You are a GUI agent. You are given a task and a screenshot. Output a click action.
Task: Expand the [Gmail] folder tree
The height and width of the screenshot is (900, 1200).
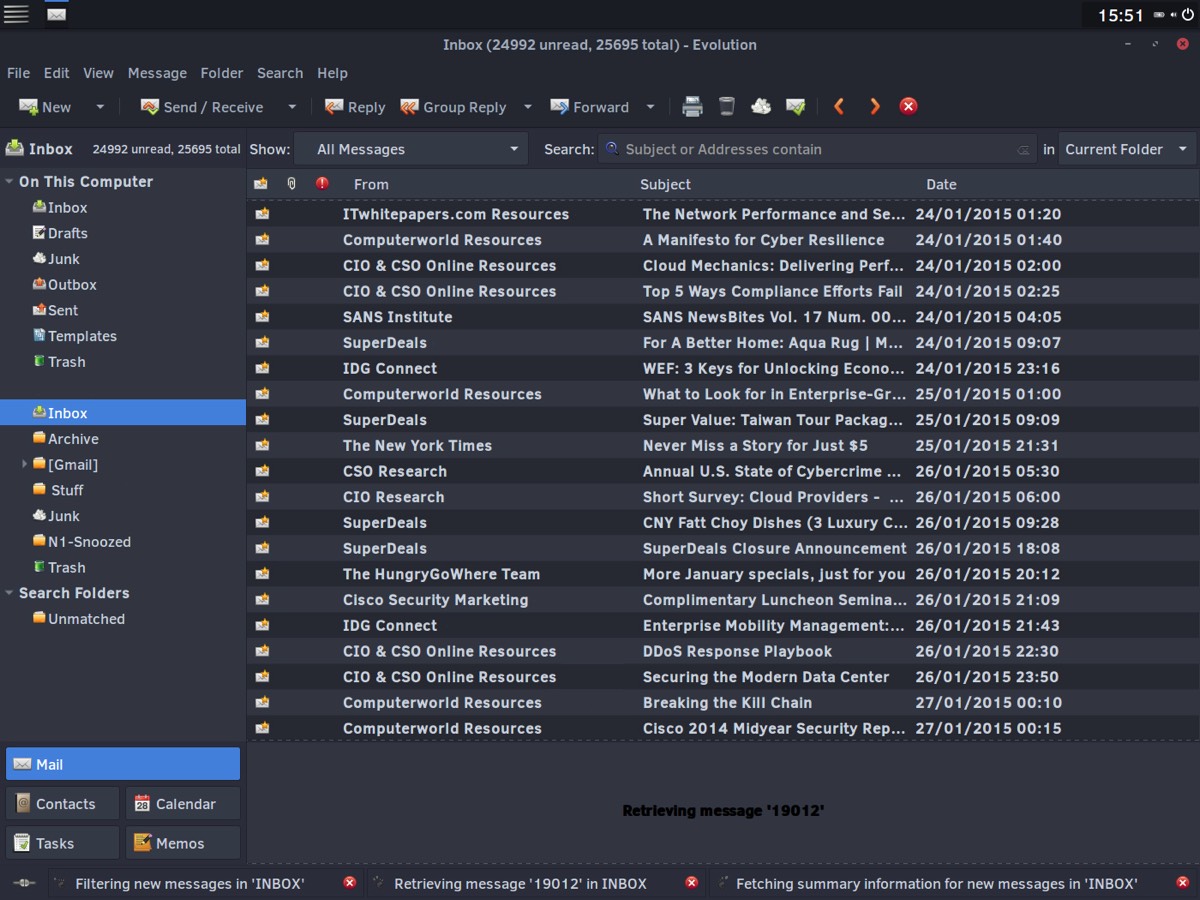pyautogui.click(x=24, y=464)
